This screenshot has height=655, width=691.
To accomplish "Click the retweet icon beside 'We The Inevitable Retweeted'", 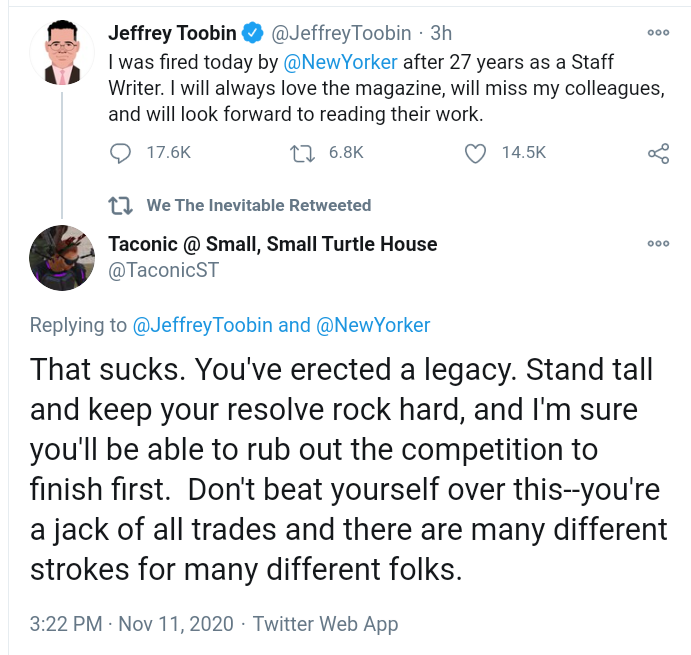I will point(121,205).
